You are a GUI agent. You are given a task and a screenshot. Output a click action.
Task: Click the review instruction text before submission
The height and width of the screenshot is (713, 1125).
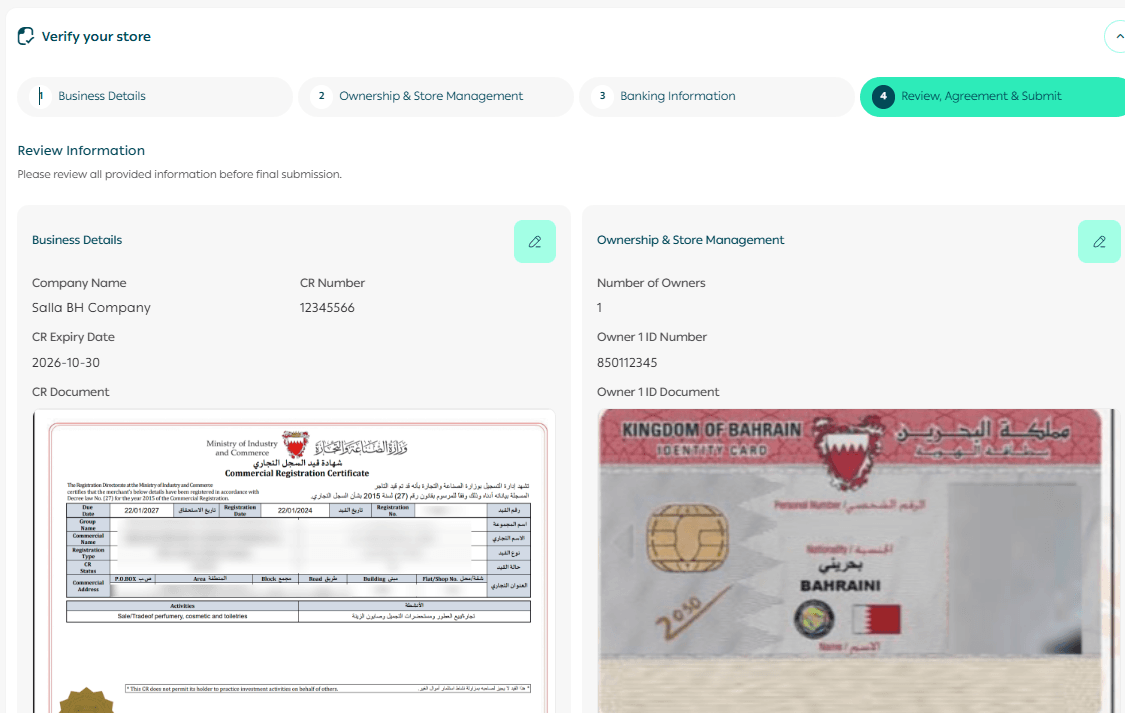click(x=179, y=174)
